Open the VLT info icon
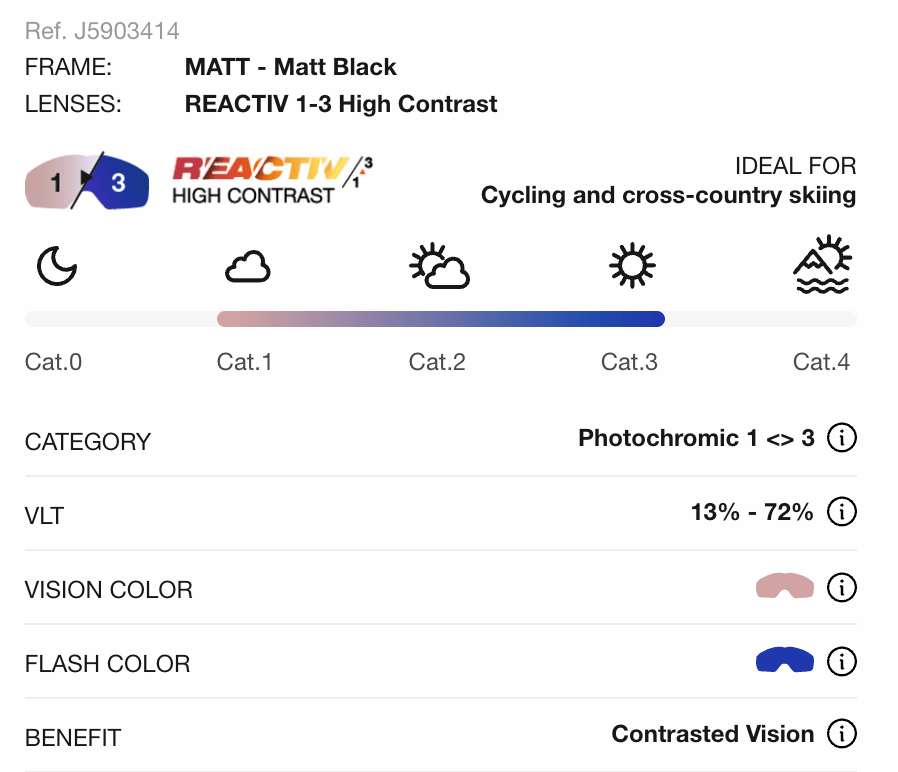898x772 pixels. pyautogui.click(x=842, y=513)
